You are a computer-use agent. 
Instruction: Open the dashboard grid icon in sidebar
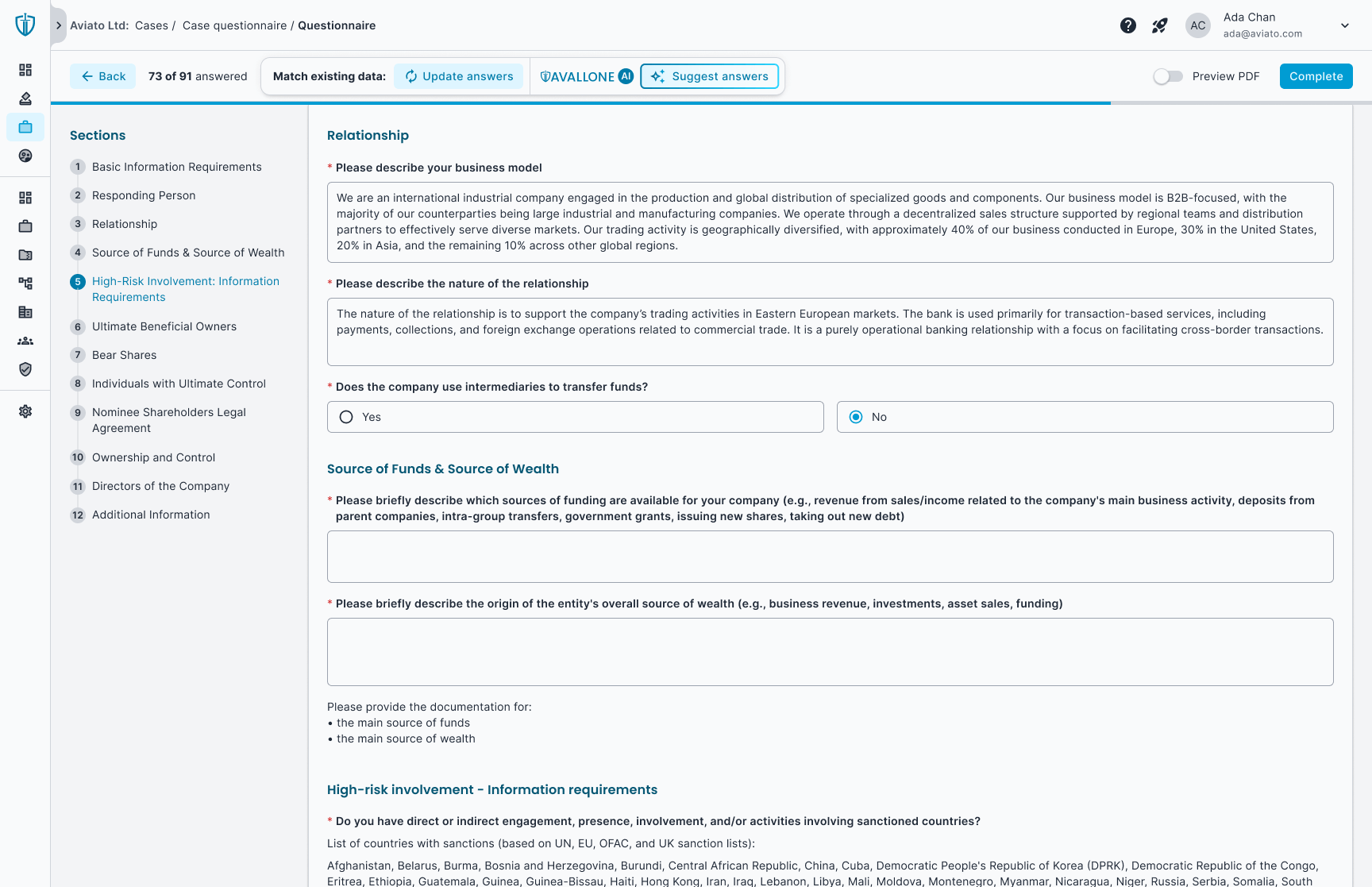[x=25, y=70]
